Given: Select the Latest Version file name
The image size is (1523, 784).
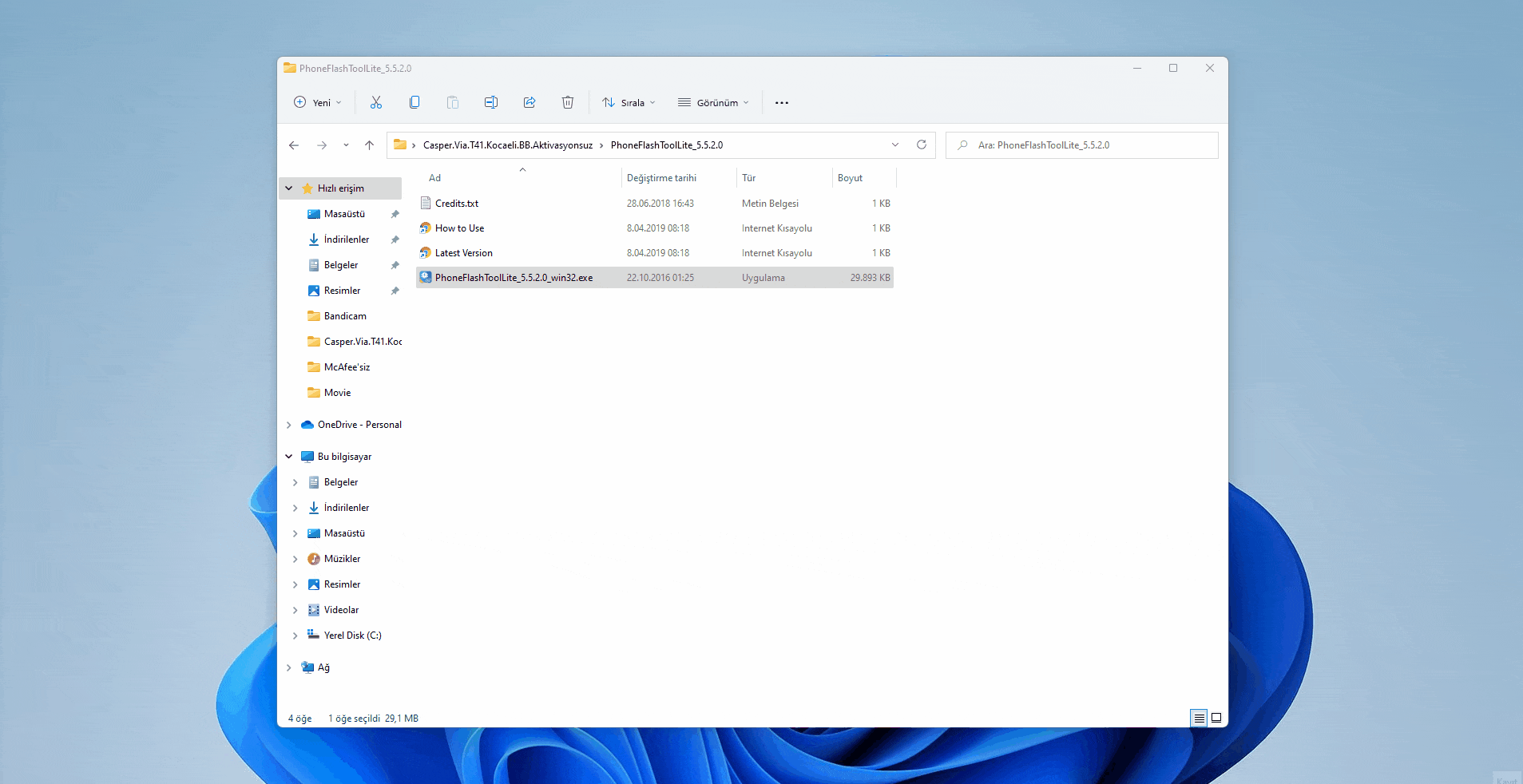Looking at the screenshot, I should coord(464,253).
